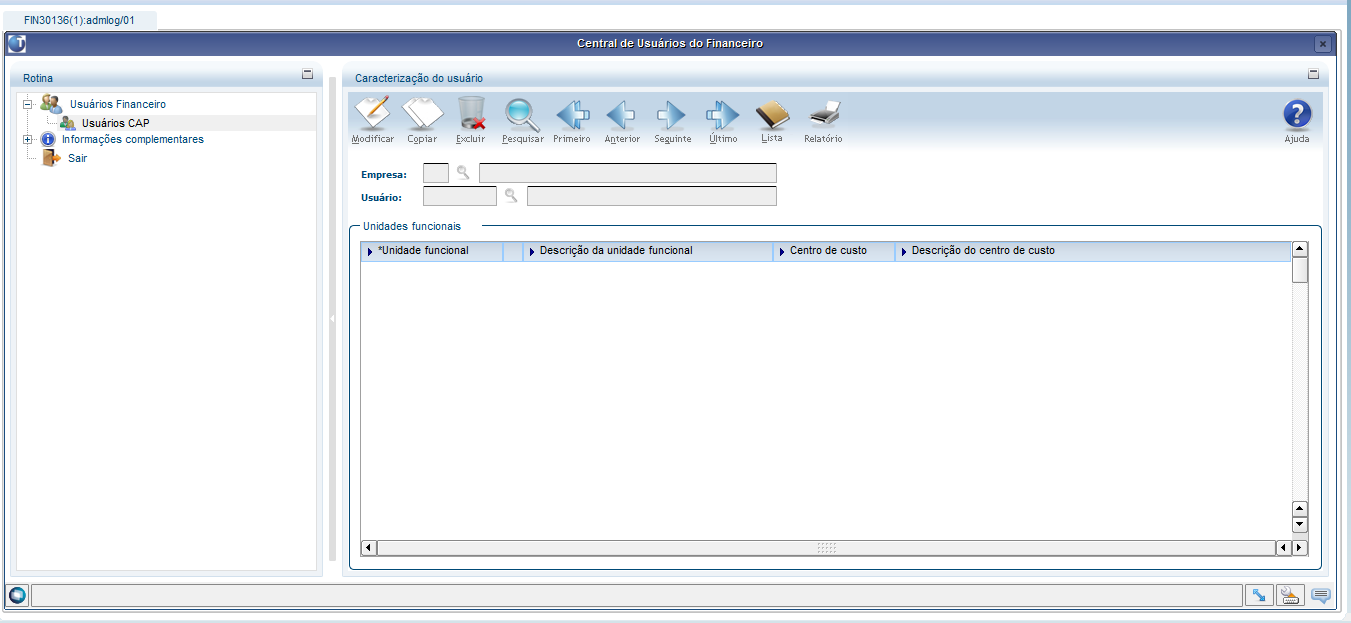Open the chat bubble icon in status bar
Image resolution: width=1351 pixels, height=623 pixels.
[x=1321, y=596]
